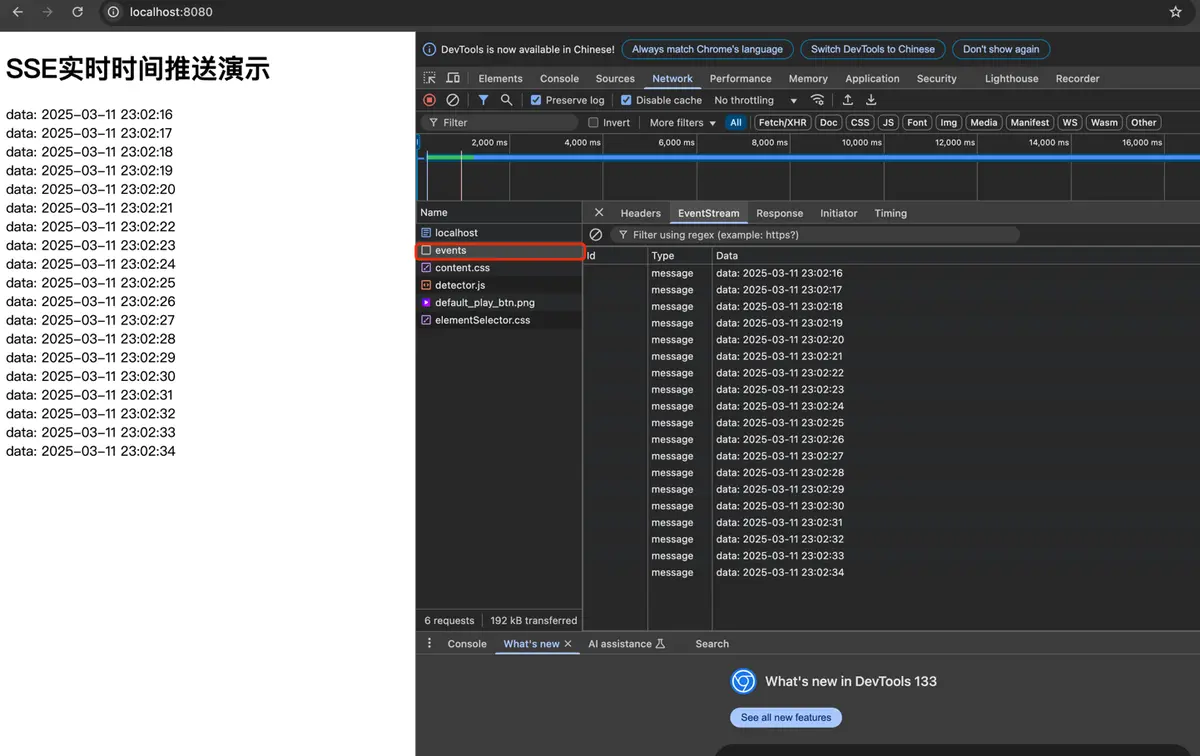The height and width of the screenshot is (756, 1200).
Task: Open the network filter toolbar
Action: click(481, 100)
